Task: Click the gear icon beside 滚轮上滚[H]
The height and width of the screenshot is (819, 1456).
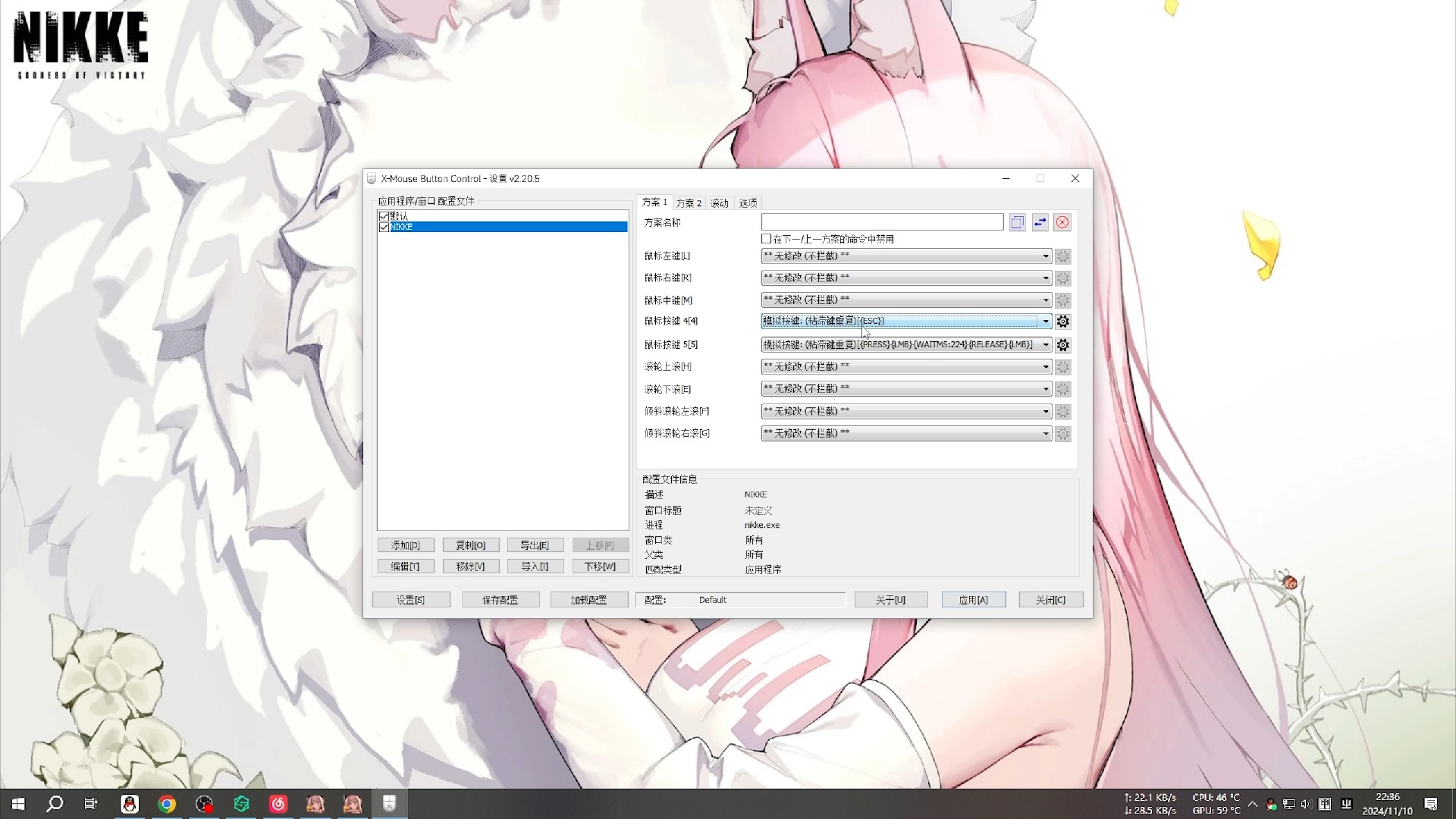Action: tap(1063, 367)
